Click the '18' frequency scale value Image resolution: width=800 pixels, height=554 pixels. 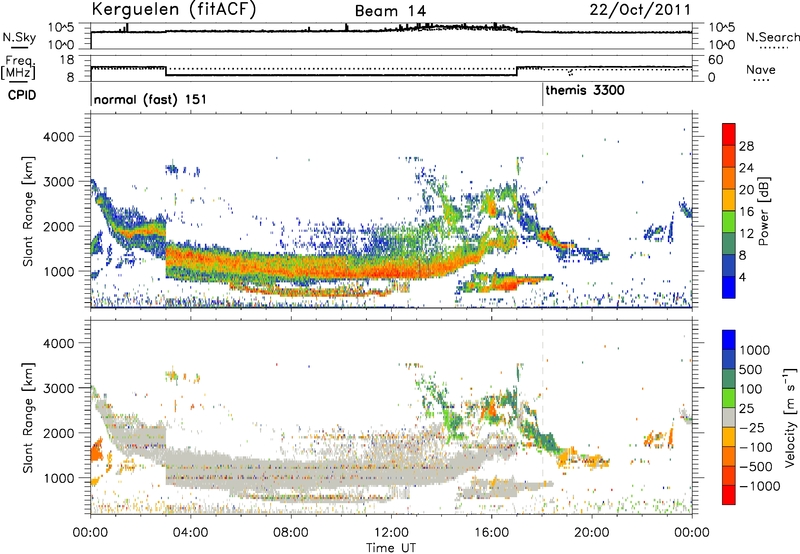67,60
